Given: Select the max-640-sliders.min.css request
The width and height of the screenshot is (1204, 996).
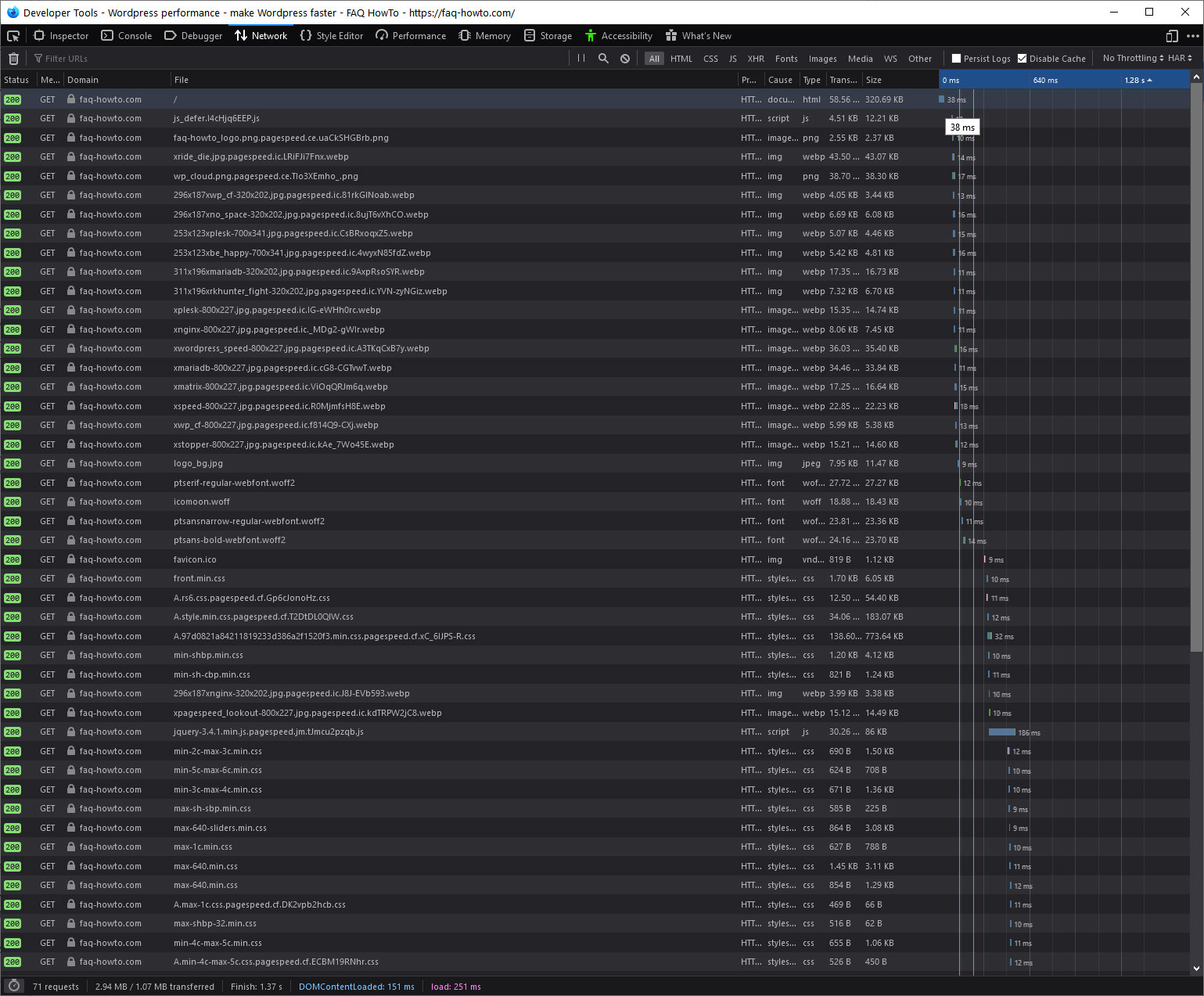Looking at the screenshot, I should pos(595,828).
